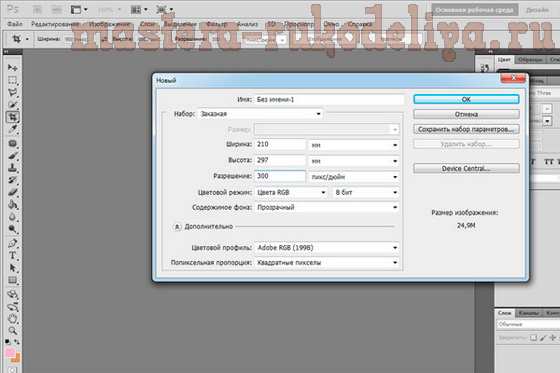This screenshot has width=560, height=373.
Task: Click the Отмена cancel button
Action: coord(466,114)
